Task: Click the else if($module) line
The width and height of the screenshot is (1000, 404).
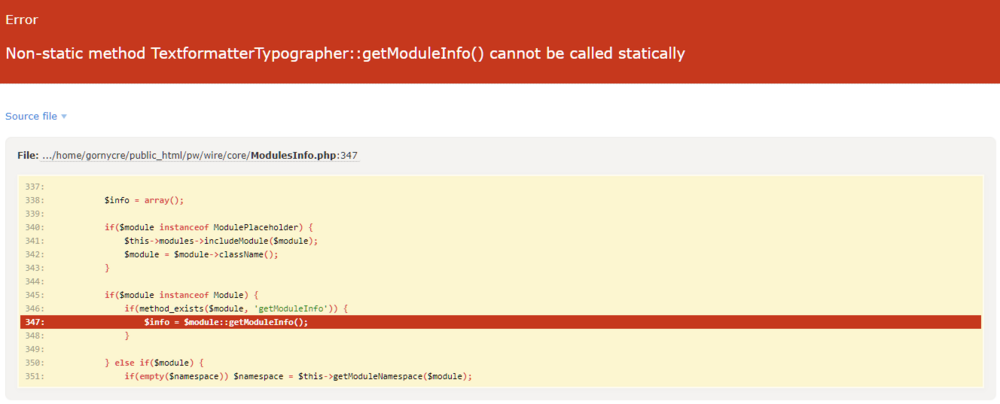Action: 154,362
